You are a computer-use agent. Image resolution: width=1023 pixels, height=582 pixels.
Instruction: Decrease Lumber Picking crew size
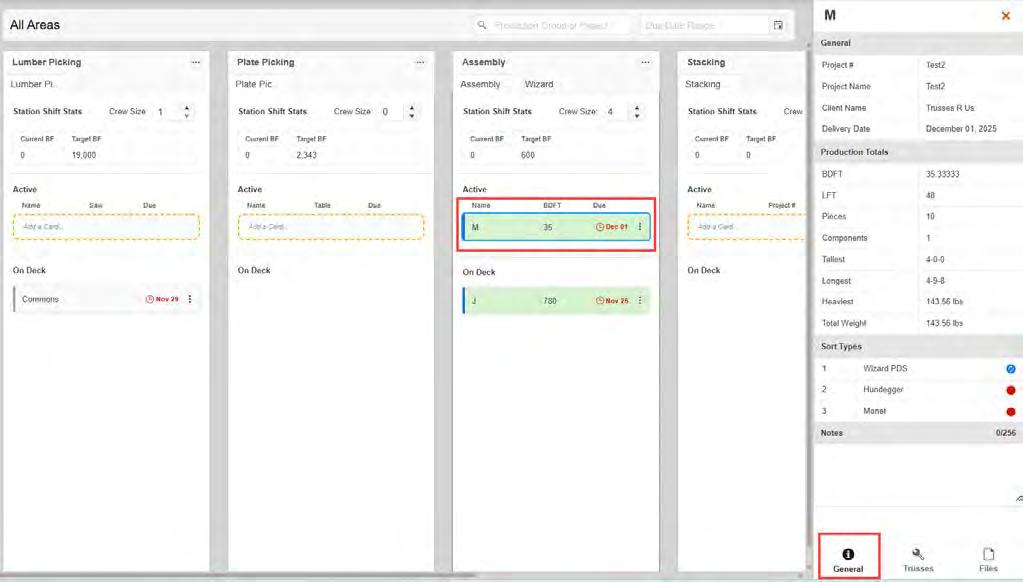187,116
